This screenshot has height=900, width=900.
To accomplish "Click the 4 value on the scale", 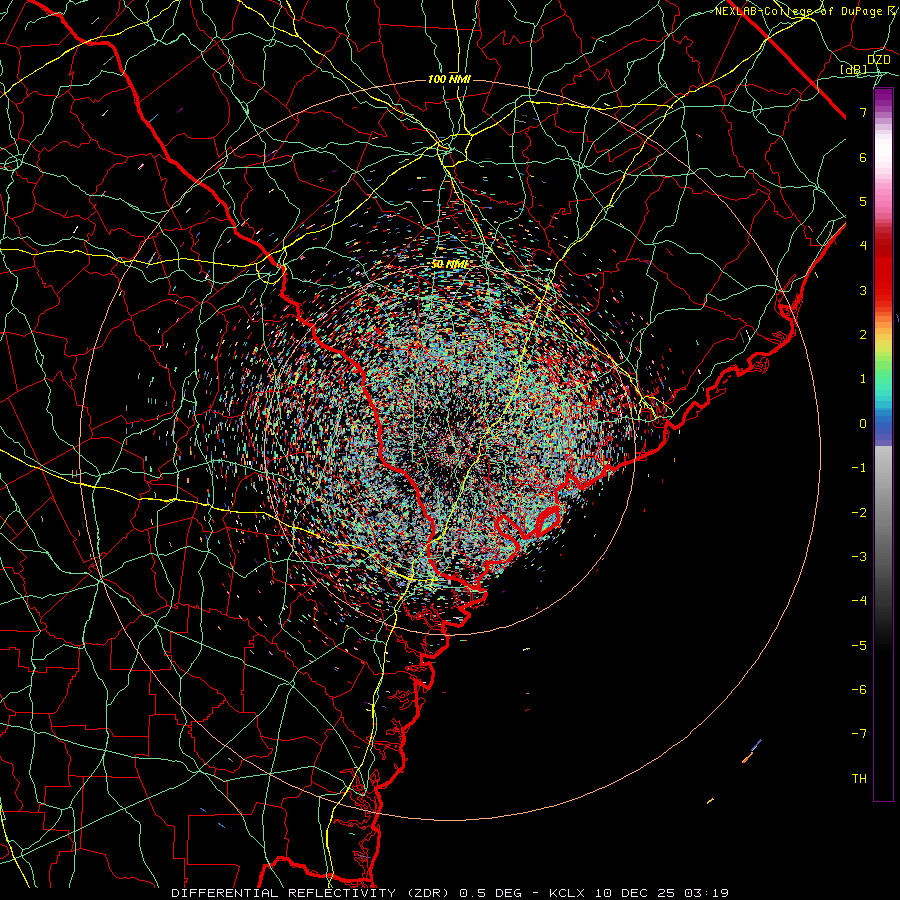I will (863, 246).
